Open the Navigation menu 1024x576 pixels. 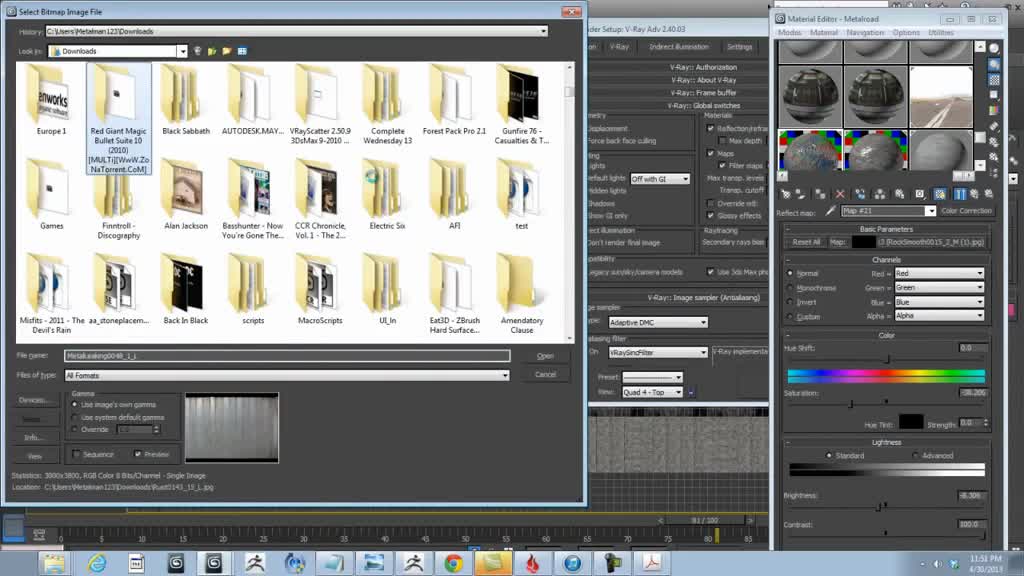(865, 33)
